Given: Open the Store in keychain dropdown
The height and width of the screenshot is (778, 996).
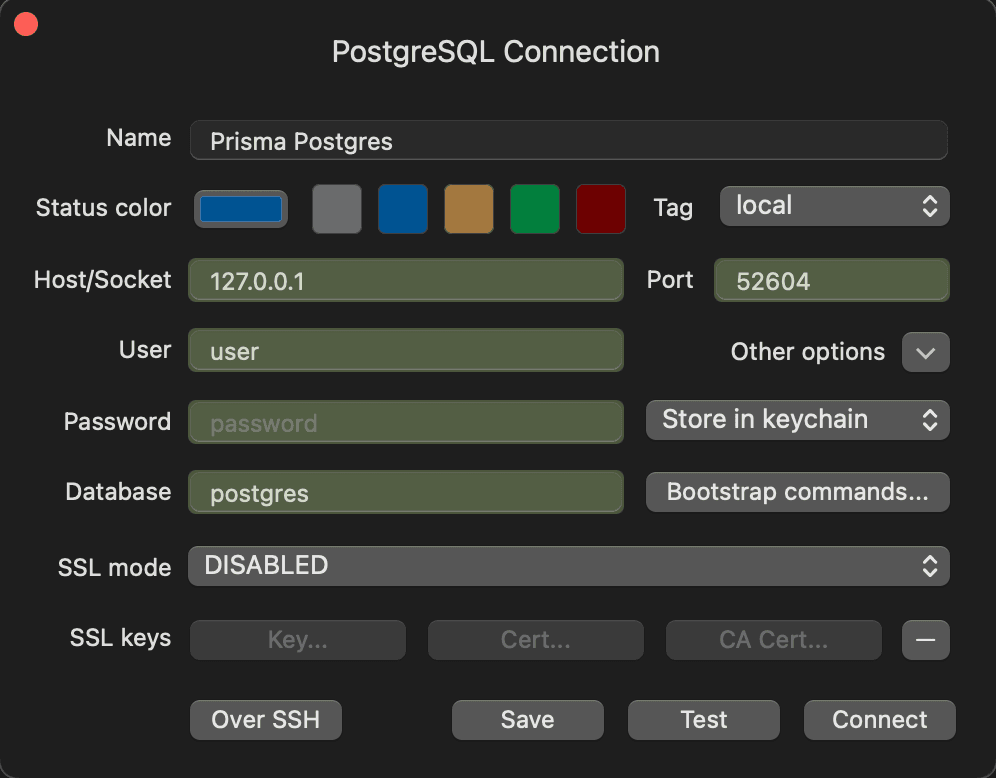Looking at the screenshot, I should pyautogui.click(x=797, y=420).
